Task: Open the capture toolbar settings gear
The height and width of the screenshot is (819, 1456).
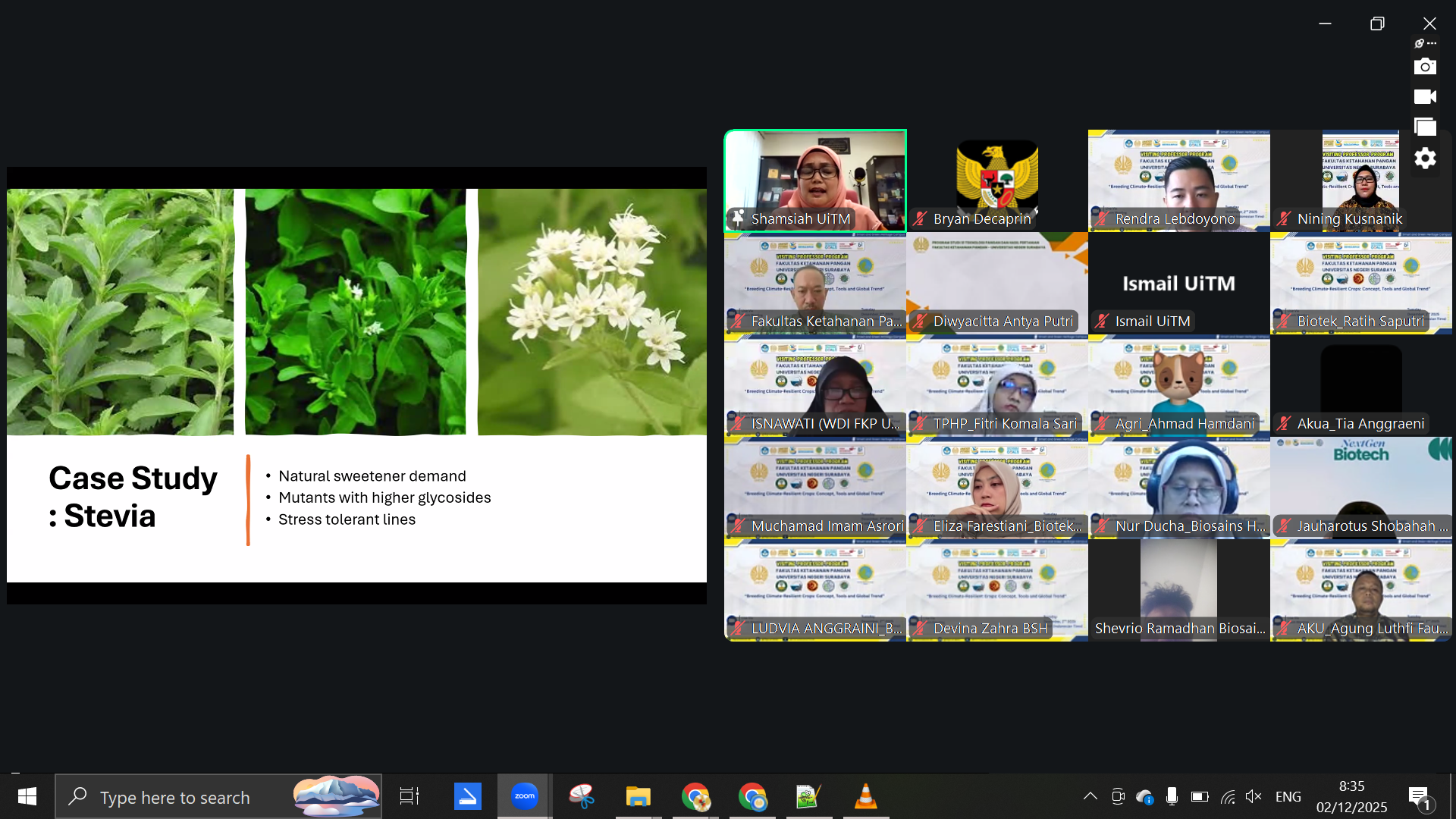Action: tap(1425, 158)
